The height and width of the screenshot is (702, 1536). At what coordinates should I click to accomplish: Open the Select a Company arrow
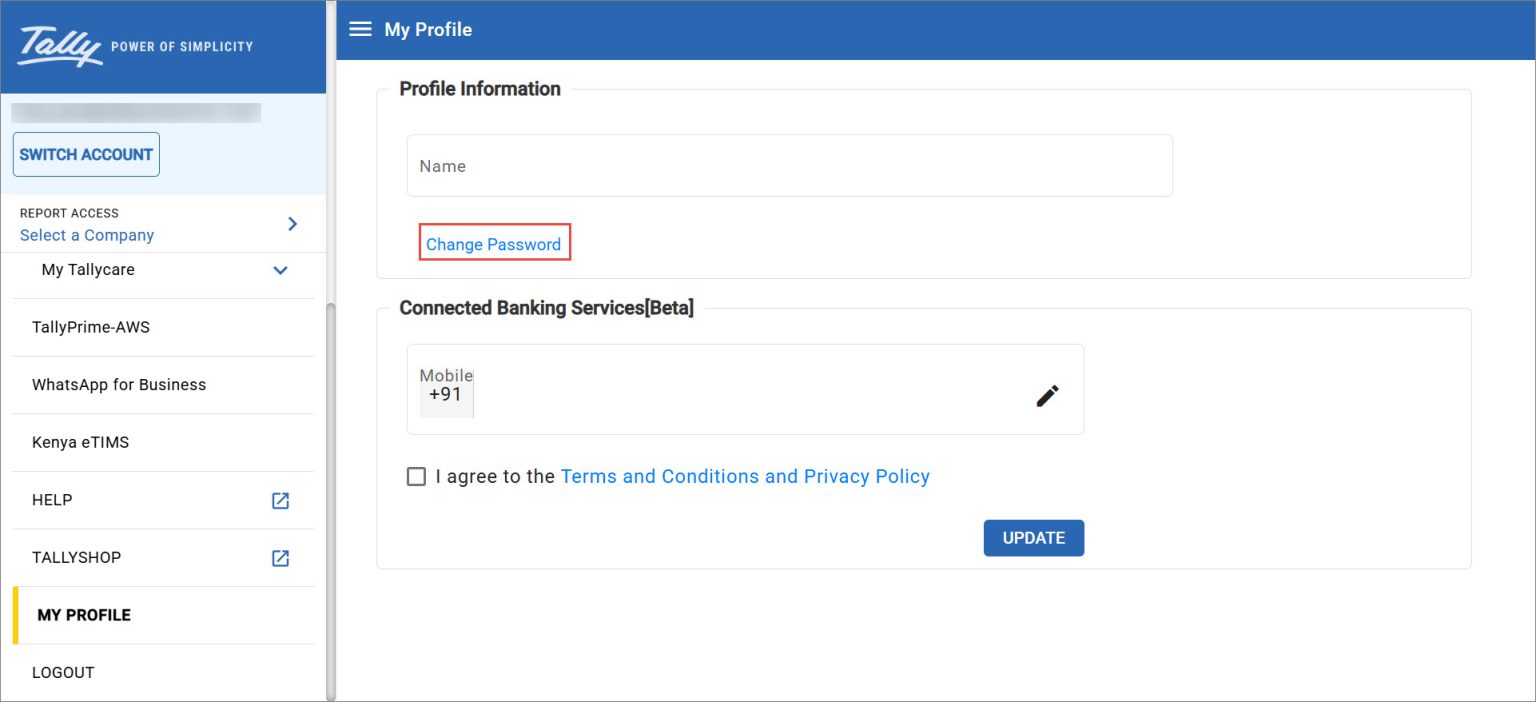point(292,224)
